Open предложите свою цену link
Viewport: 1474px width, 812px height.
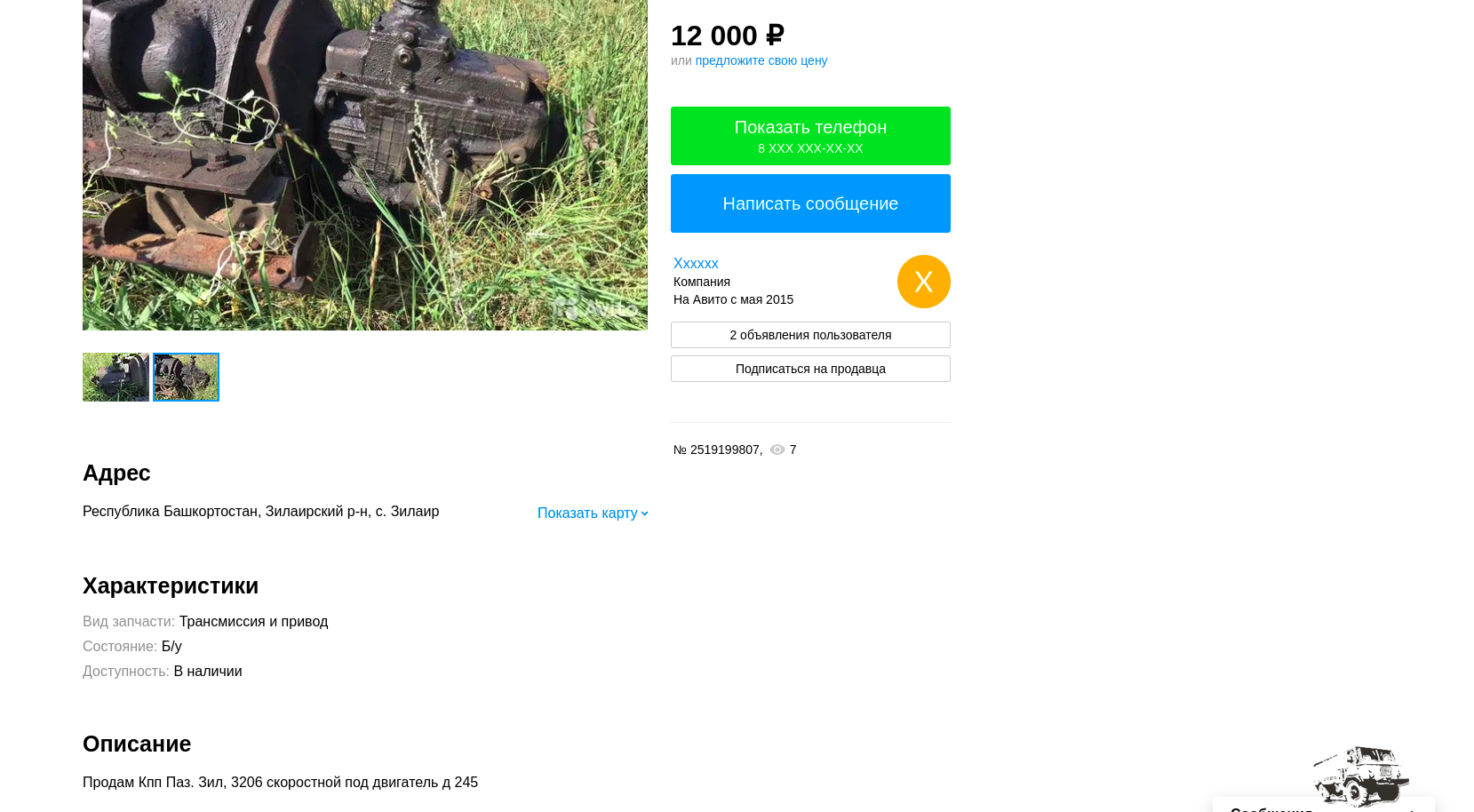coord(761,60)
